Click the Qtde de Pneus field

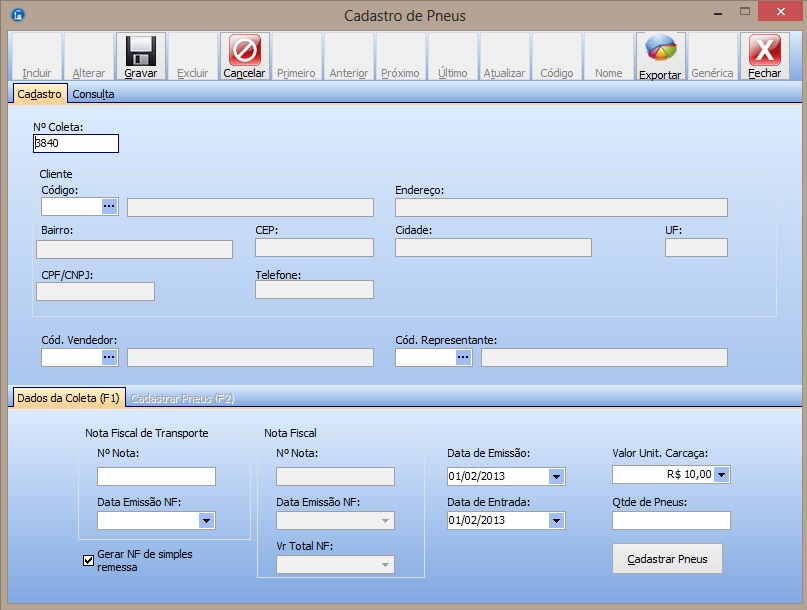coord(671,520)
